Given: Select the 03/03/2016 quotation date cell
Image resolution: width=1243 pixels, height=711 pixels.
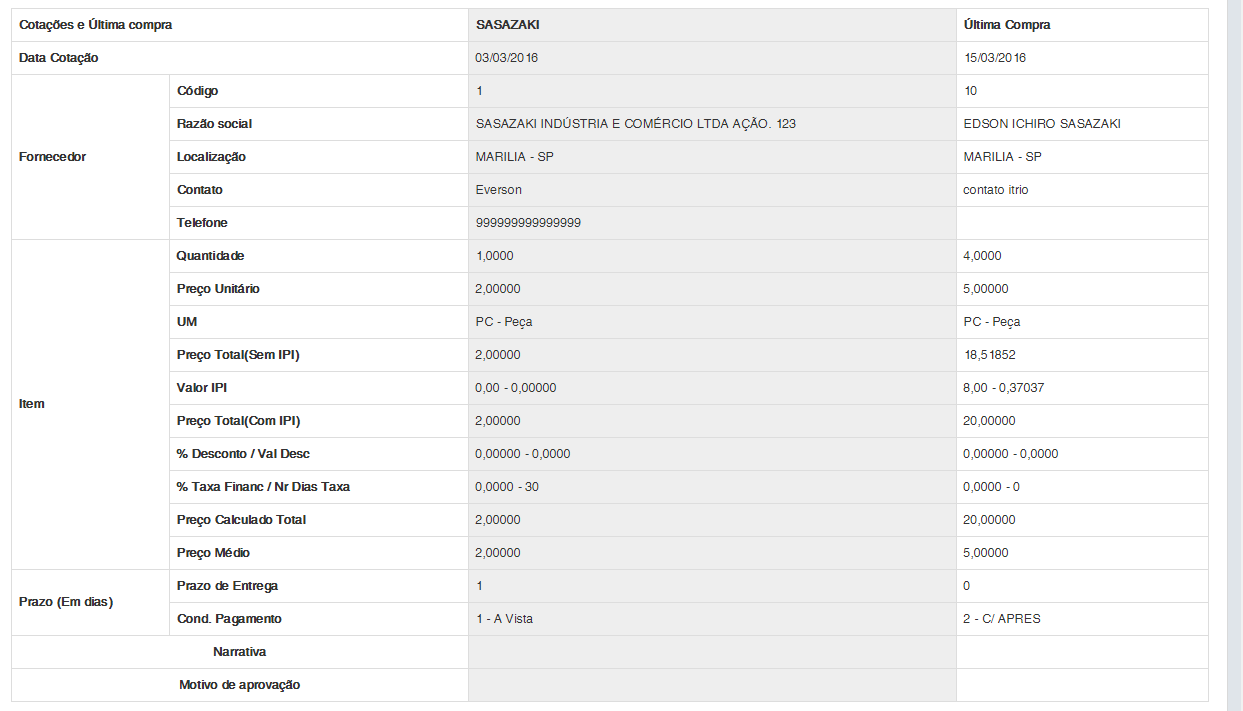Looking at the screenshot, I should 507,58.
